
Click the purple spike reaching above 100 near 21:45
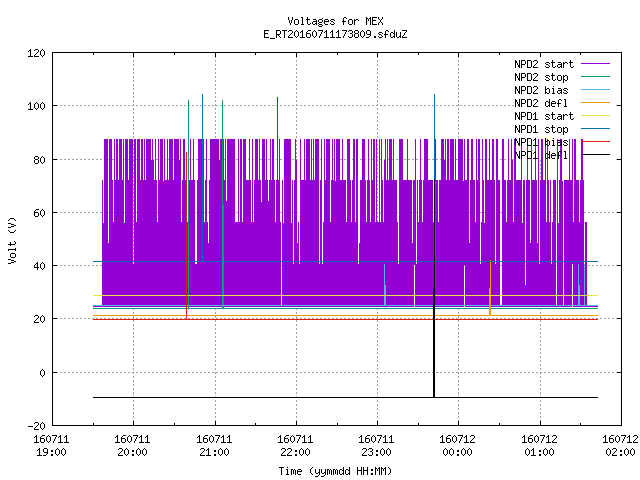278,118
